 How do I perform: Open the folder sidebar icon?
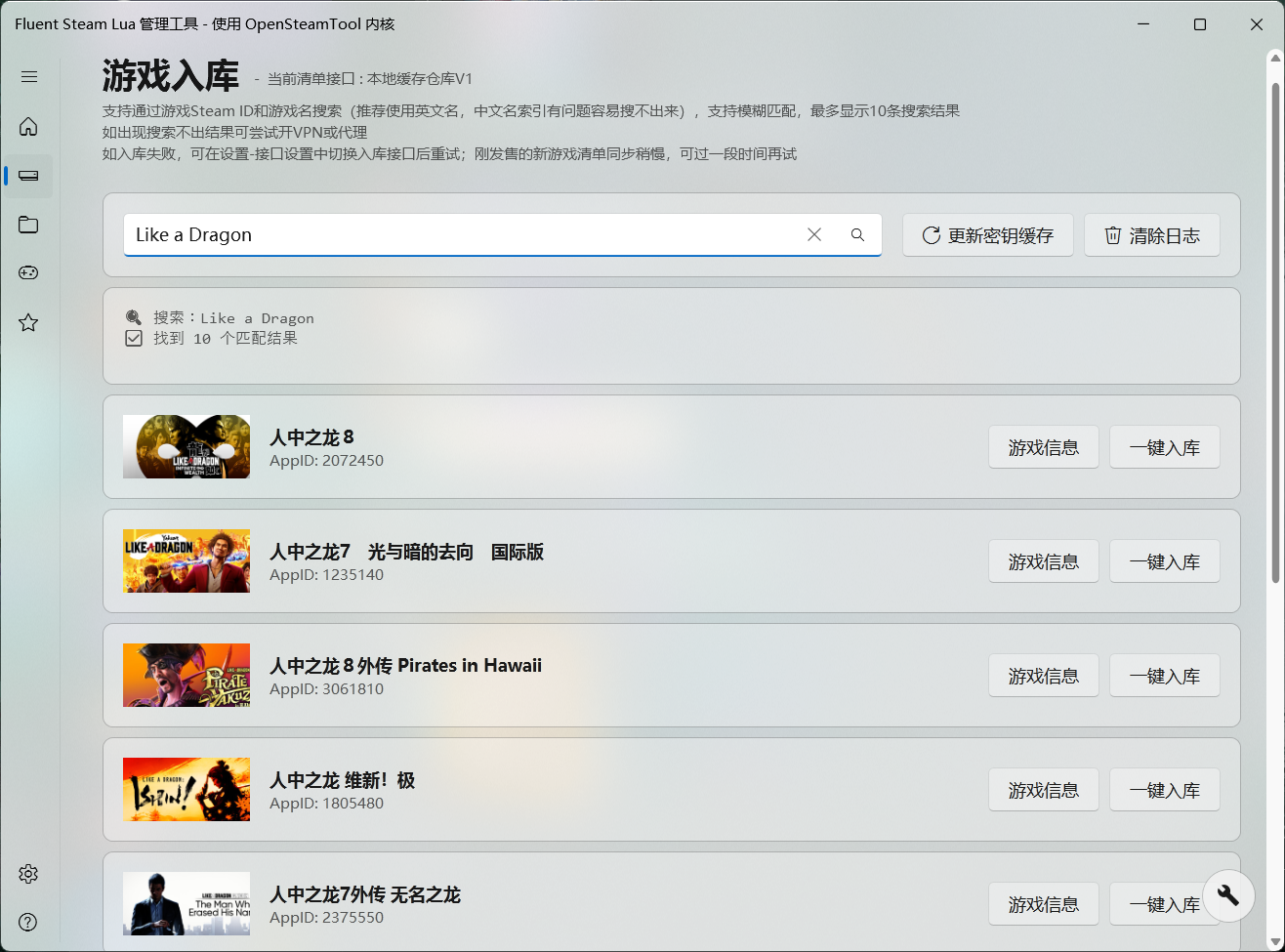pos(28,225)
